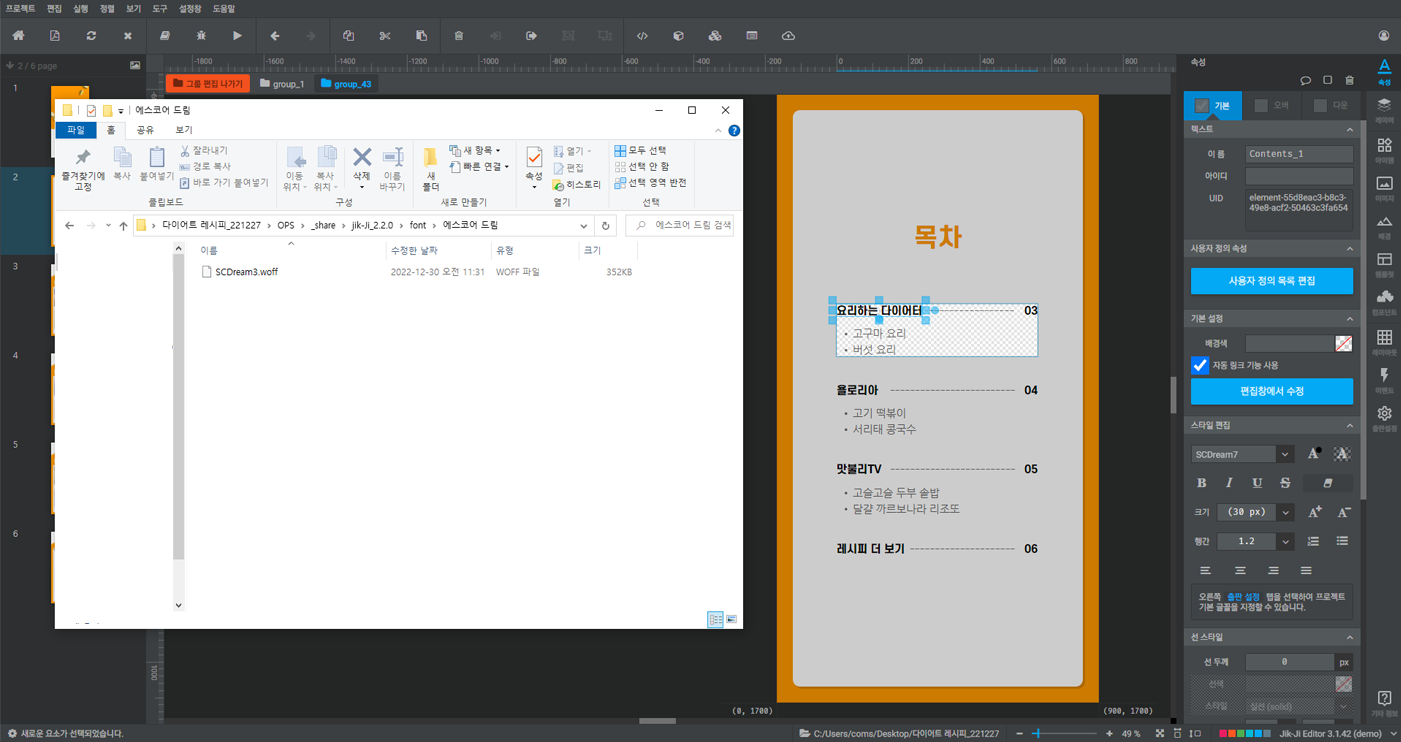Switch to the group_43 tab
This screenshot has height=742, width=1401.
point(347,84)
